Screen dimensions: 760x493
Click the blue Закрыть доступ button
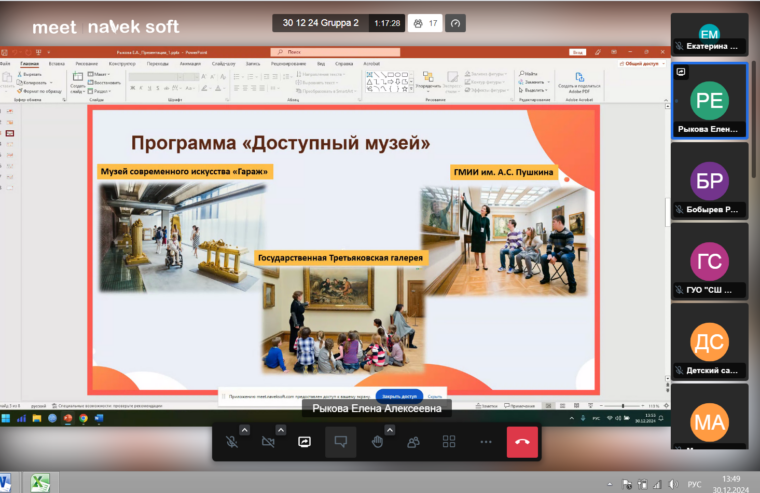[398, 395]
